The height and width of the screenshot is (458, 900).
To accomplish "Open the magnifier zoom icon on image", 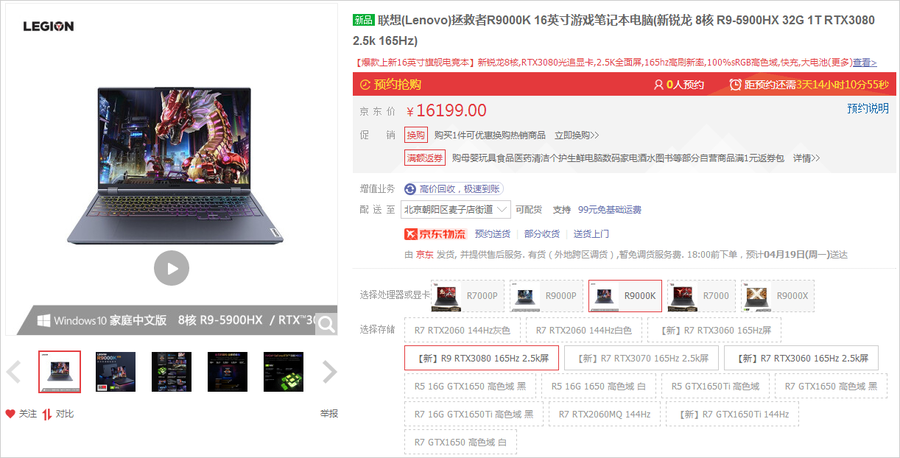I will coord(327,324).
